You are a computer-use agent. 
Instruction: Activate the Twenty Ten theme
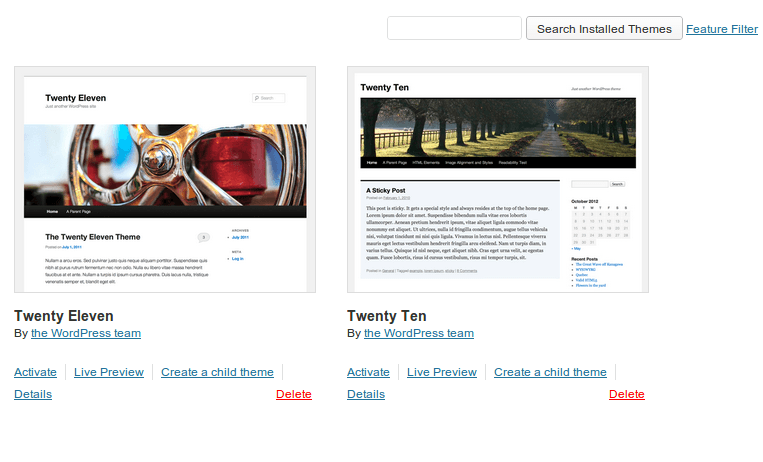click(368, 372)
